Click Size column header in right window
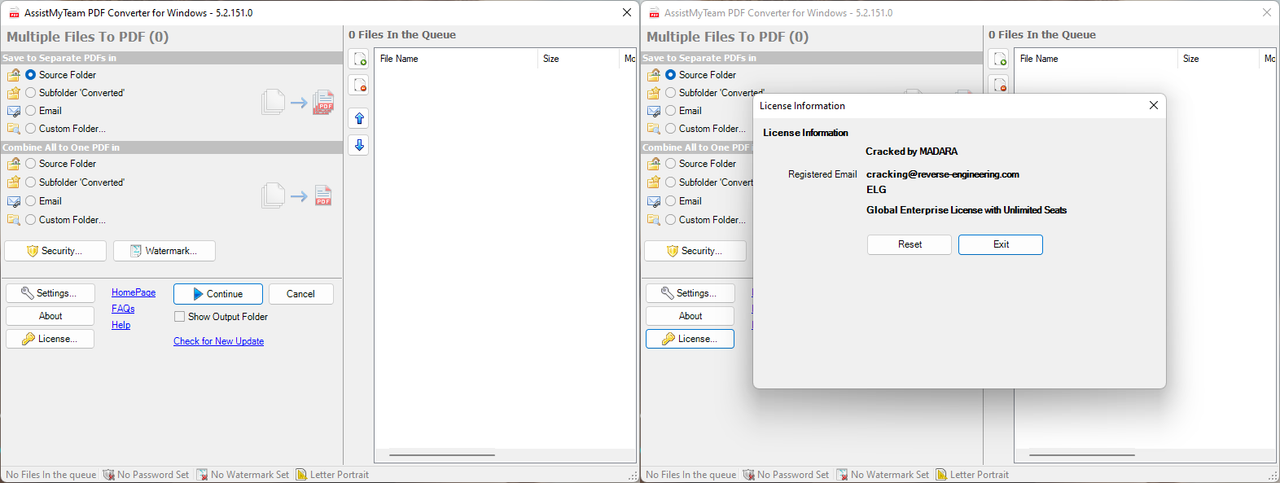Screen dimensions: 1280x483 tap(1219, 59)
